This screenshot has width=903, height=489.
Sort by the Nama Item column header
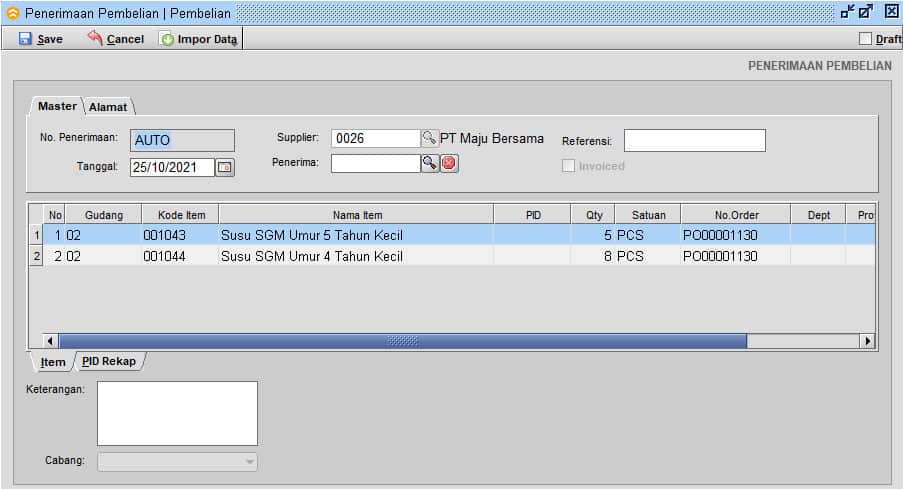(357, 215)
